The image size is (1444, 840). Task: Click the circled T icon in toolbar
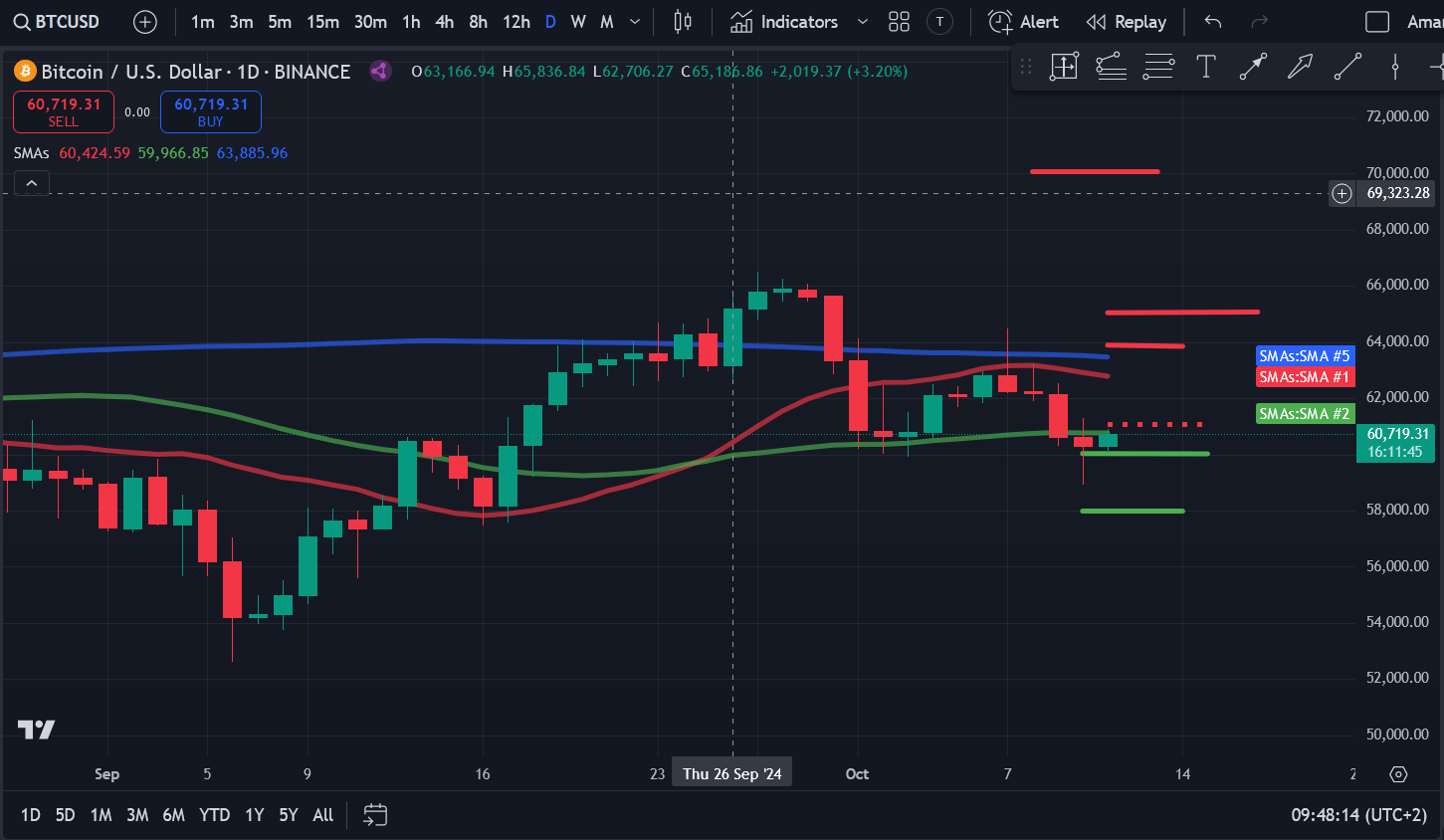coord(939,22)
